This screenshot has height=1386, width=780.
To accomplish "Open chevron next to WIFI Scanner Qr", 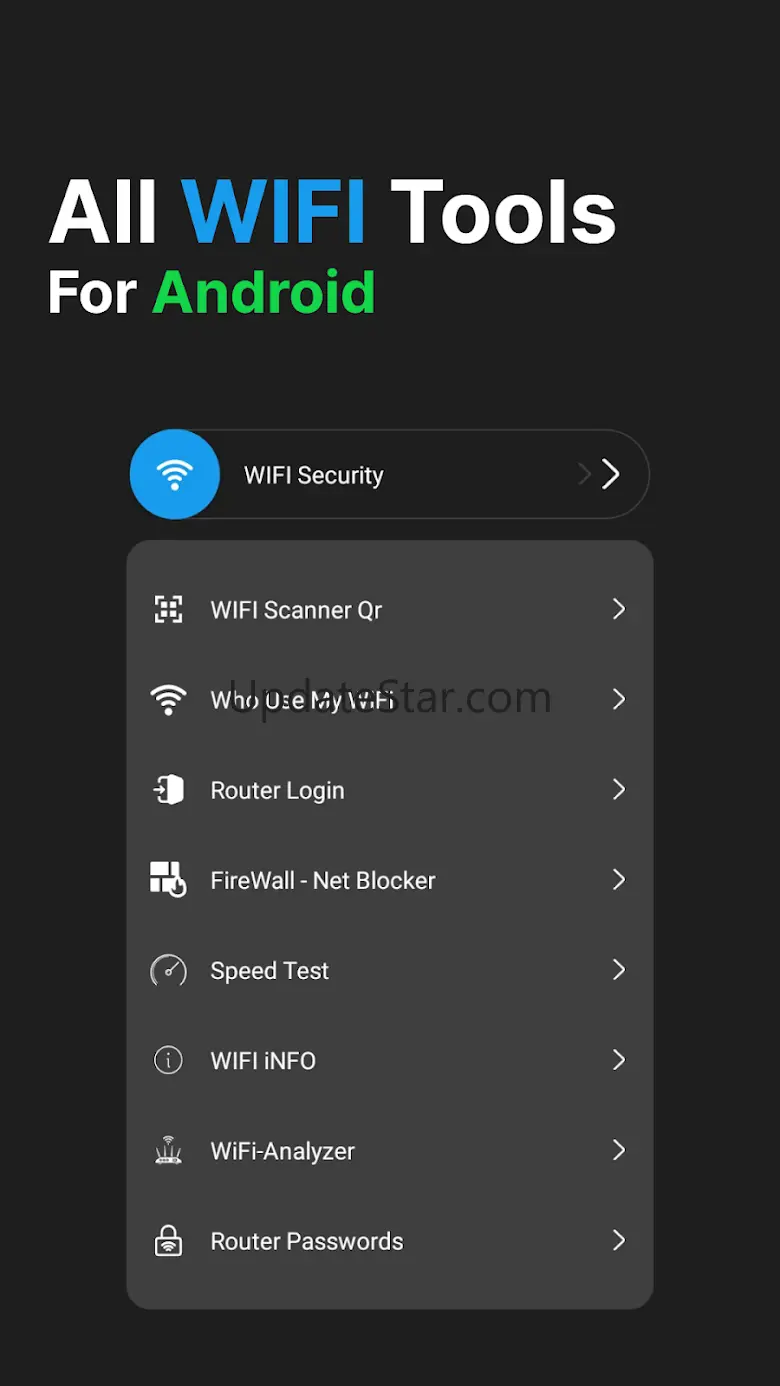I will pos(619,609).
